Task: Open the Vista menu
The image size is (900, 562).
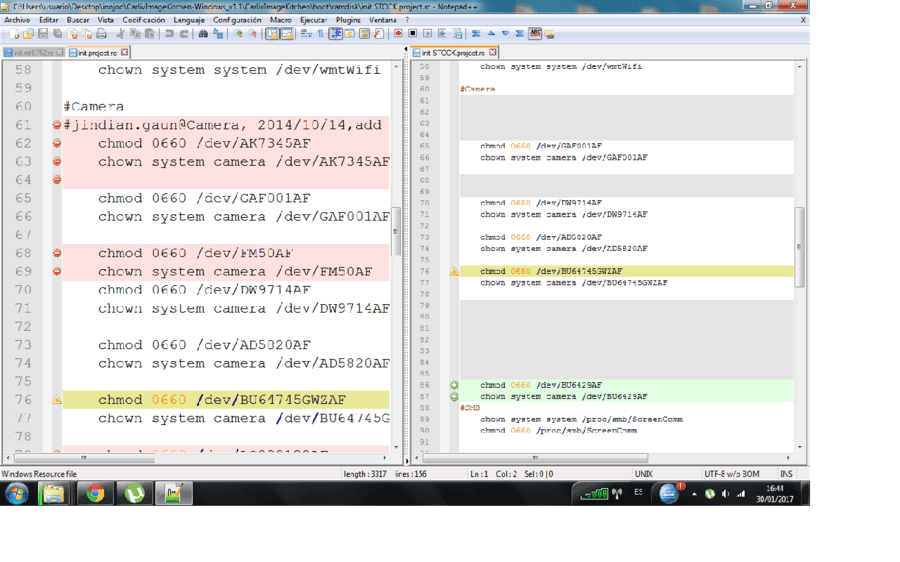Action: pos(105,20)
